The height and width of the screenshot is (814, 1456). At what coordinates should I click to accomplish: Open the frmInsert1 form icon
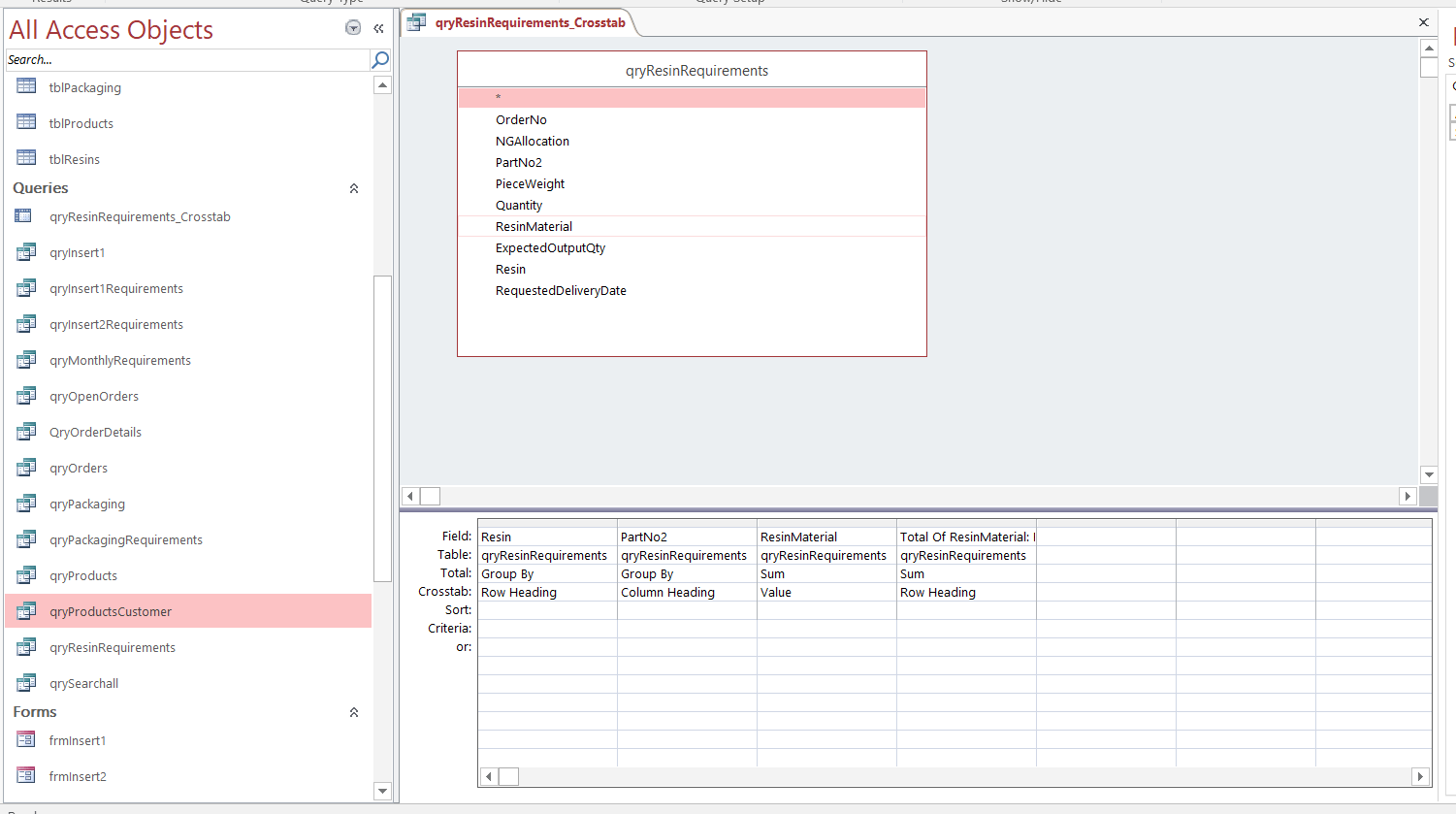click(x=28, y=740)
